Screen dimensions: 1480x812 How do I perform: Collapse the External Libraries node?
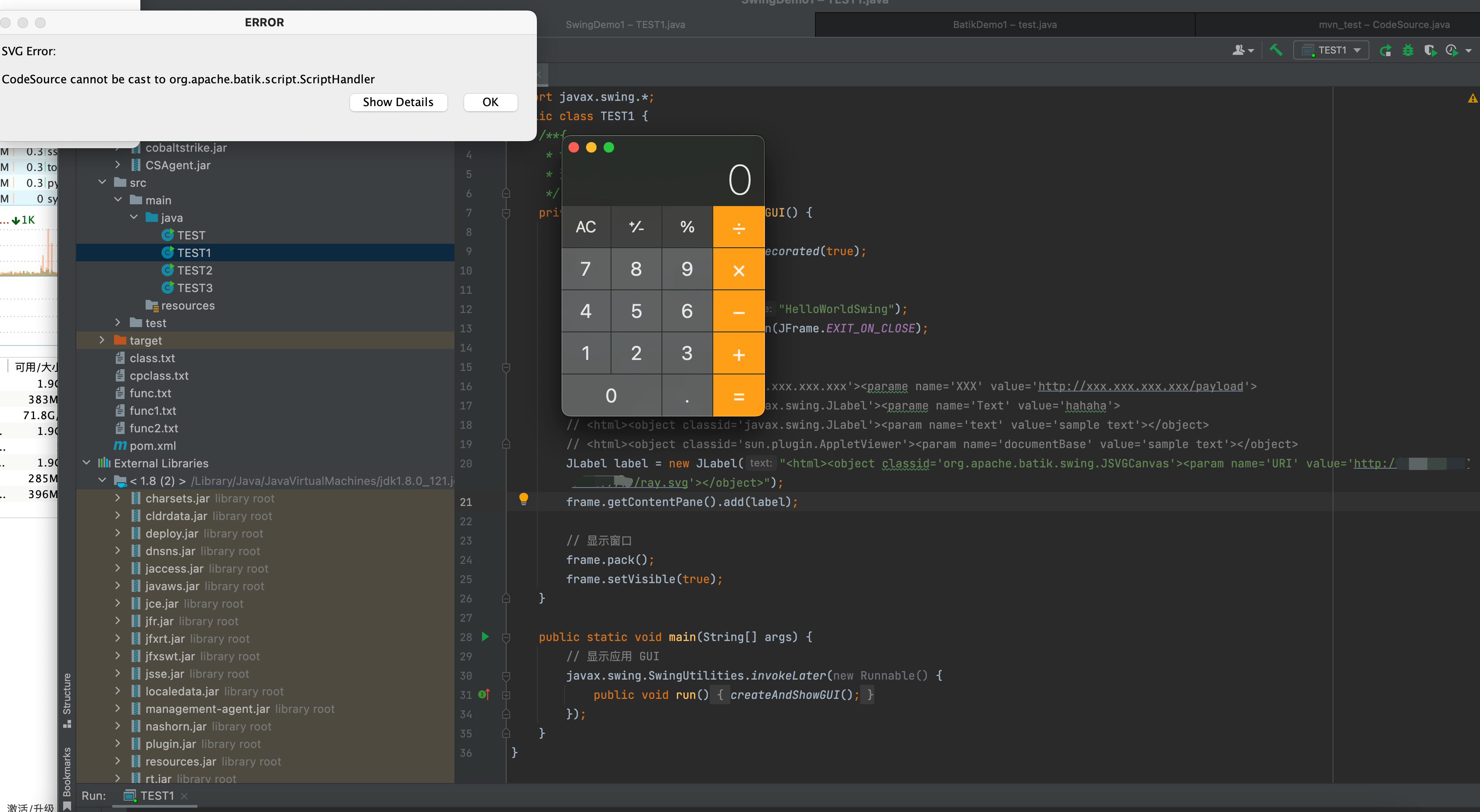tap(86, 463)
